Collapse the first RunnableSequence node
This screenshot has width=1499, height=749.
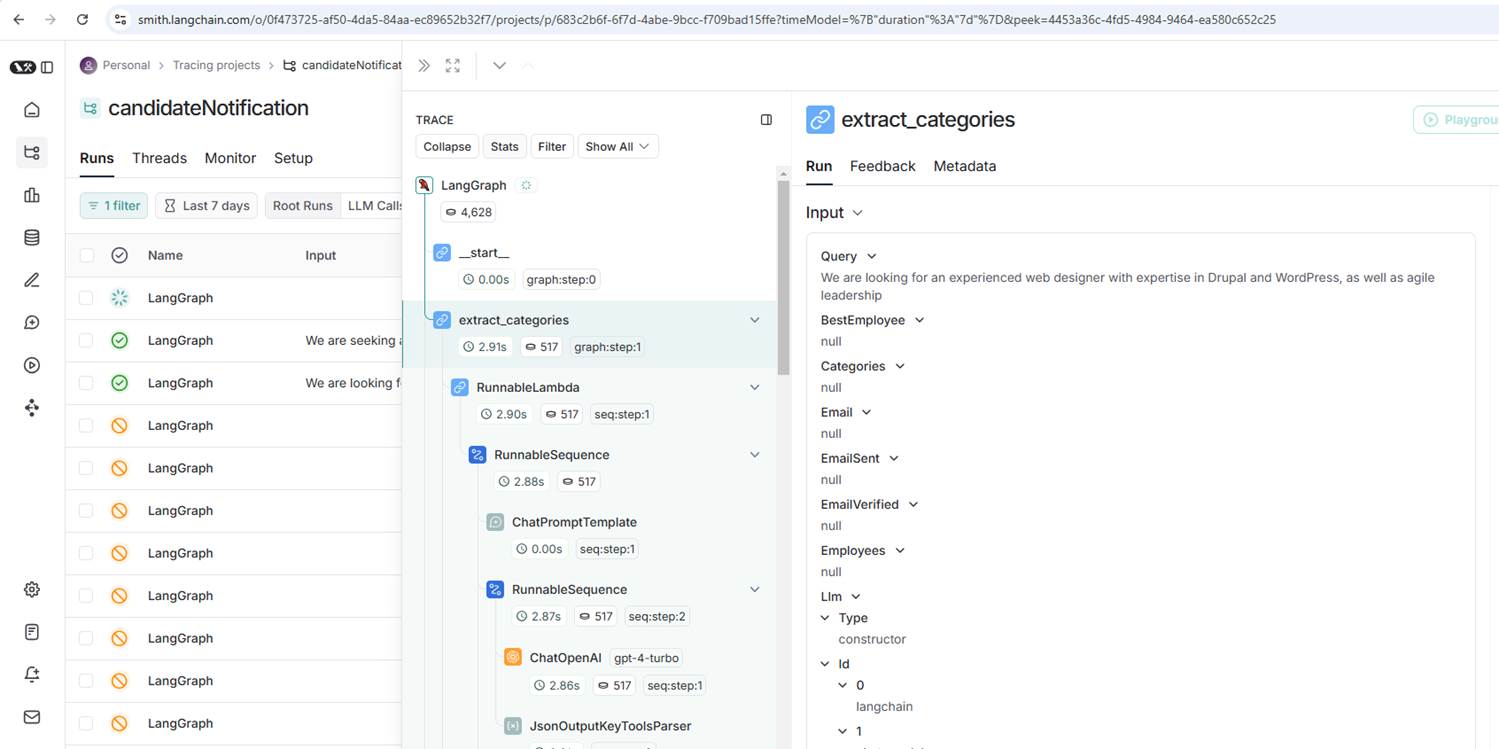point(755,455)
